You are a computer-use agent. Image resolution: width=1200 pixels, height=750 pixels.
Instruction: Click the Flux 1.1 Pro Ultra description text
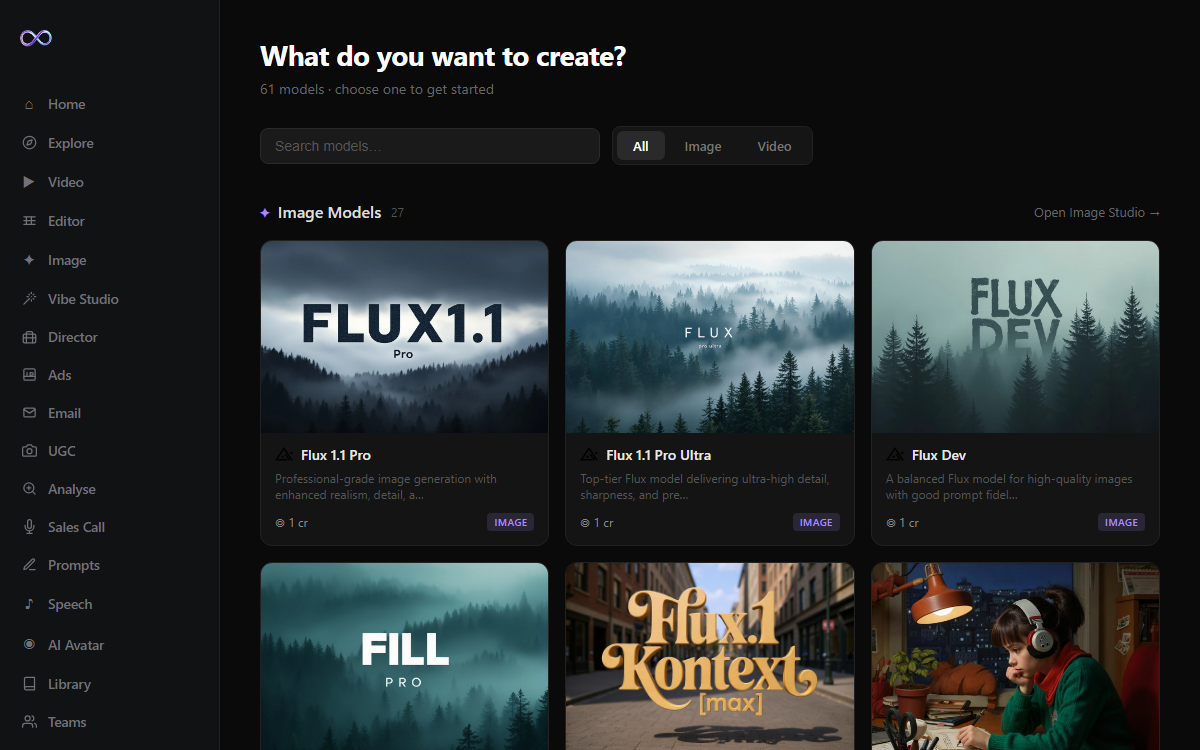(705, 487)
